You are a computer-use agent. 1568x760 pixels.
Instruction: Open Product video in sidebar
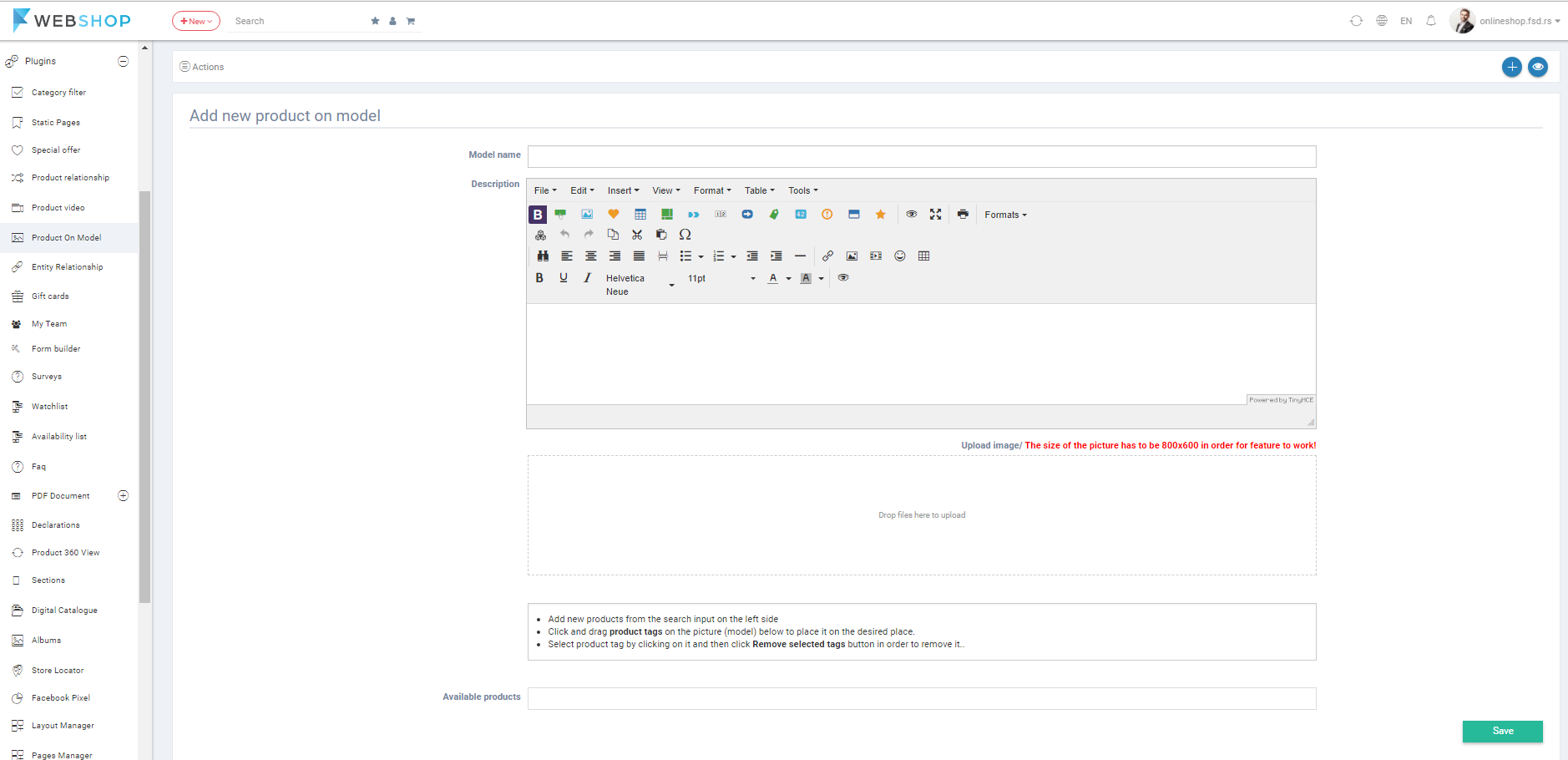point(58,208)
